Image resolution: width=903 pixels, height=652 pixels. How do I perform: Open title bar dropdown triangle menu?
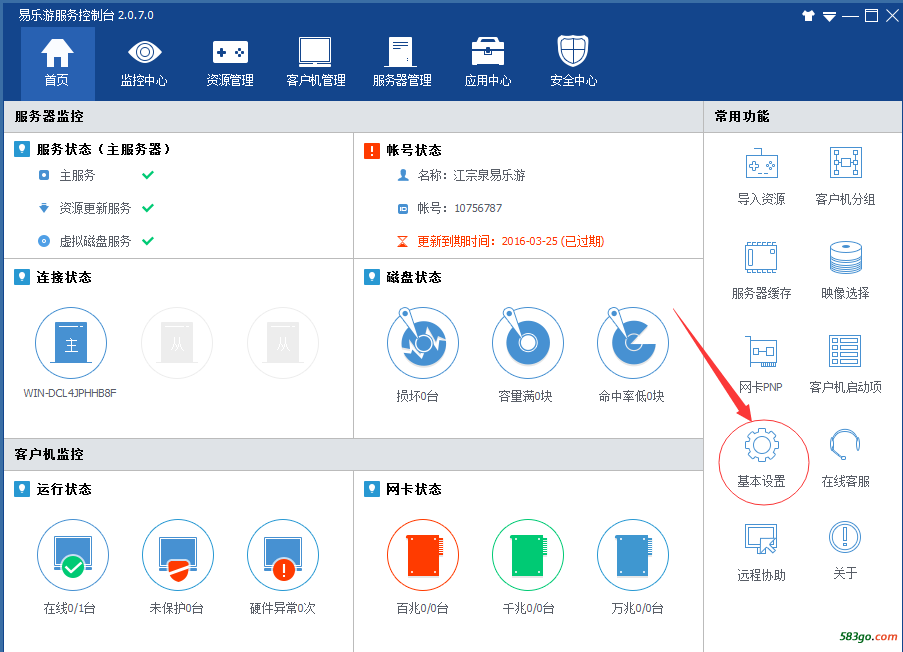(829, 17)
